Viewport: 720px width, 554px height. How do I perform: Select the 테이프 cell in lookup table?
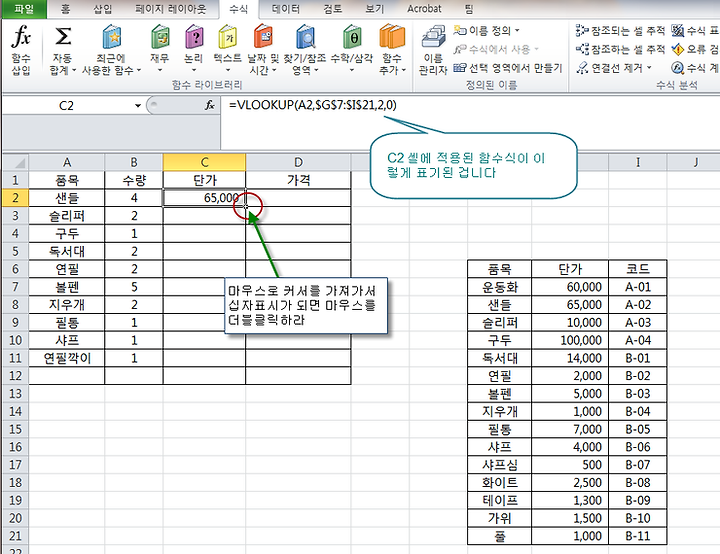coord(500,500)
